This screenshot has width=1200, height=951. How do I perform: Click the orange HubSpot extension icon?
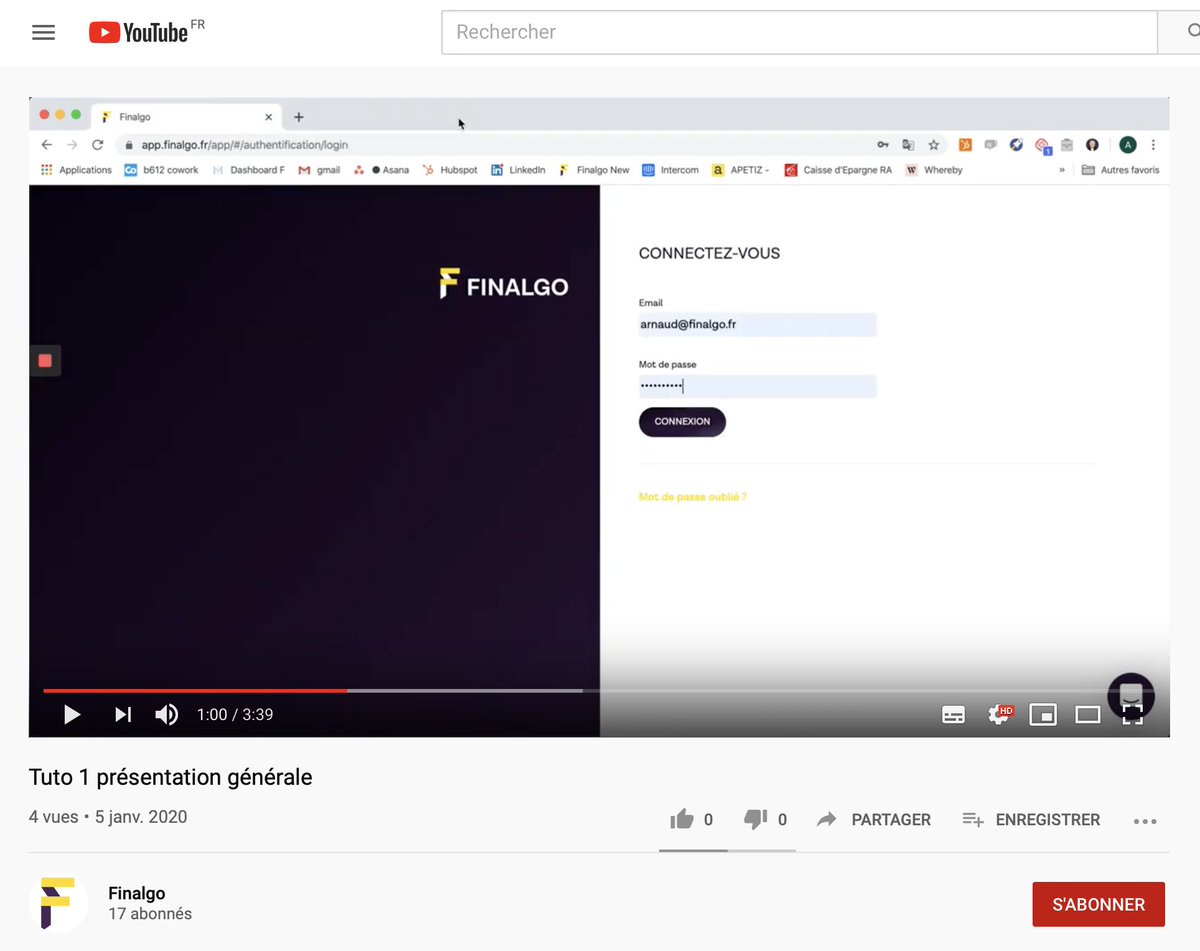click(966, 145)
